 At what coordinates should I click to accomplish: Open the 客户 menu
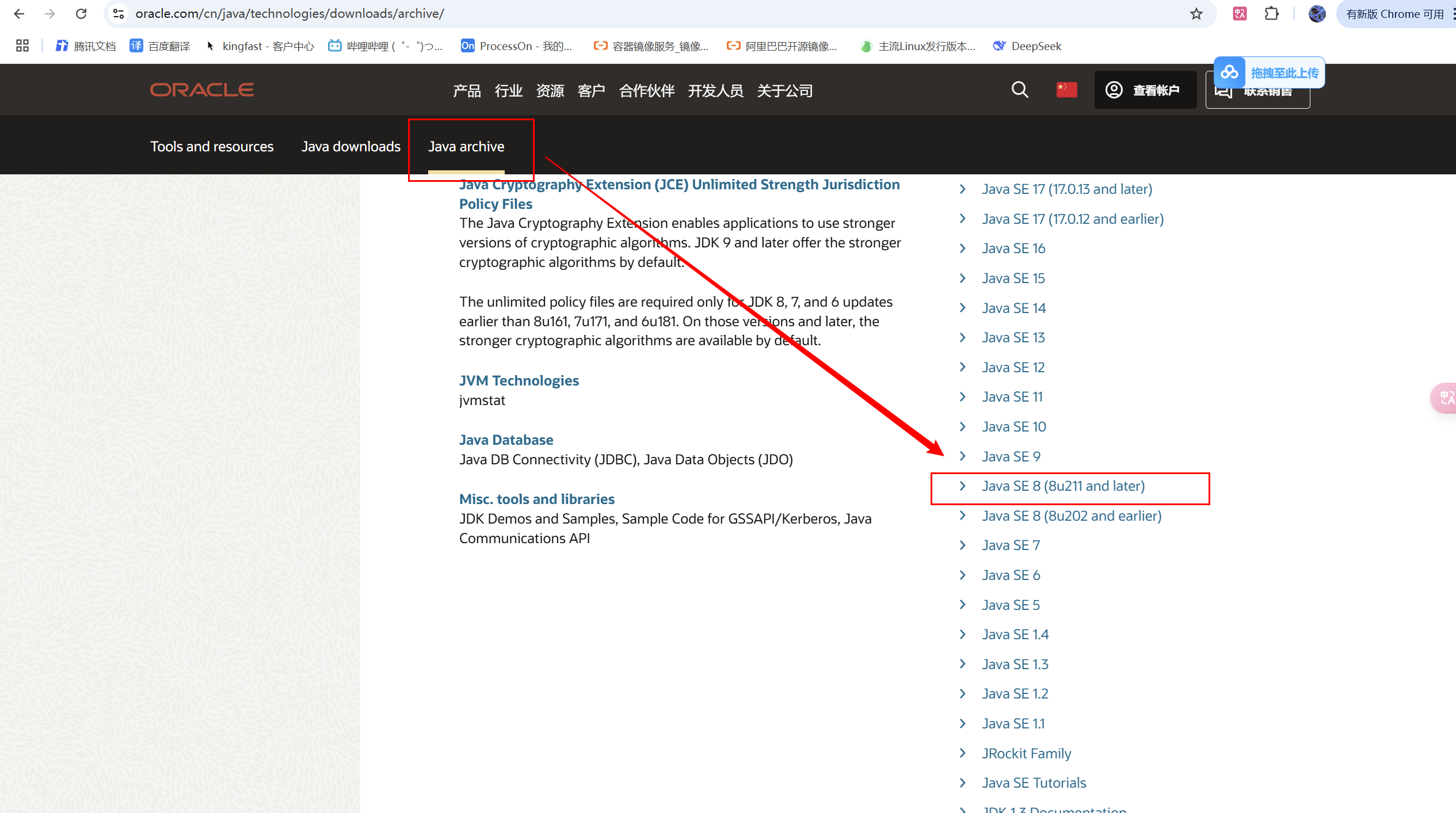pyautogui.click(x=591, y=90)
